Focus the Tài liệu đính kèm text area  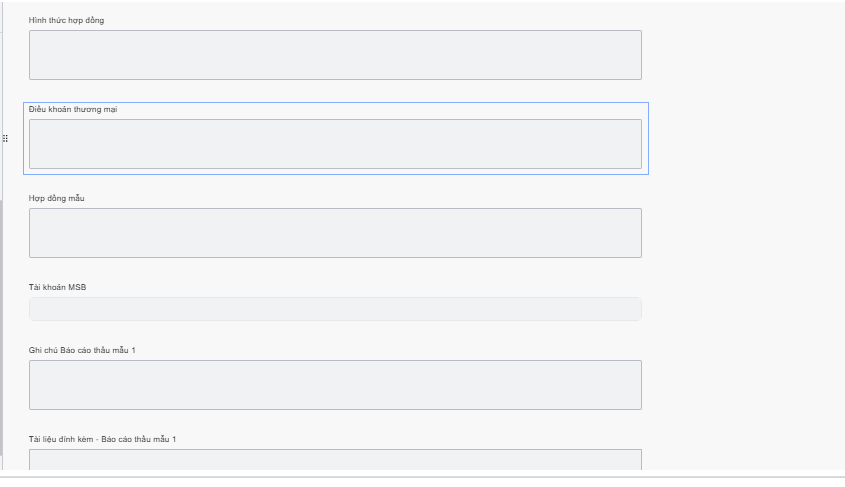point(335,459)
